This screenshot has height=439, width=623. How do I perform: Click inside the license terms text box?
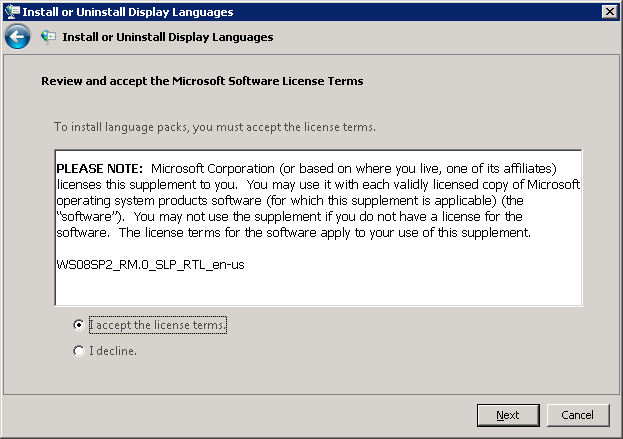318,228
